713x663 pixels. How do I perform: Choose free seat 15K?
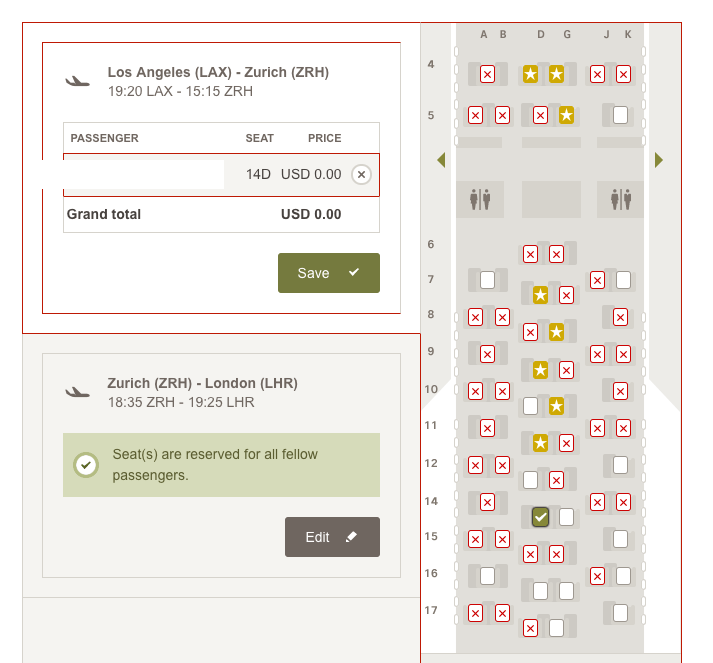[620, 539]
